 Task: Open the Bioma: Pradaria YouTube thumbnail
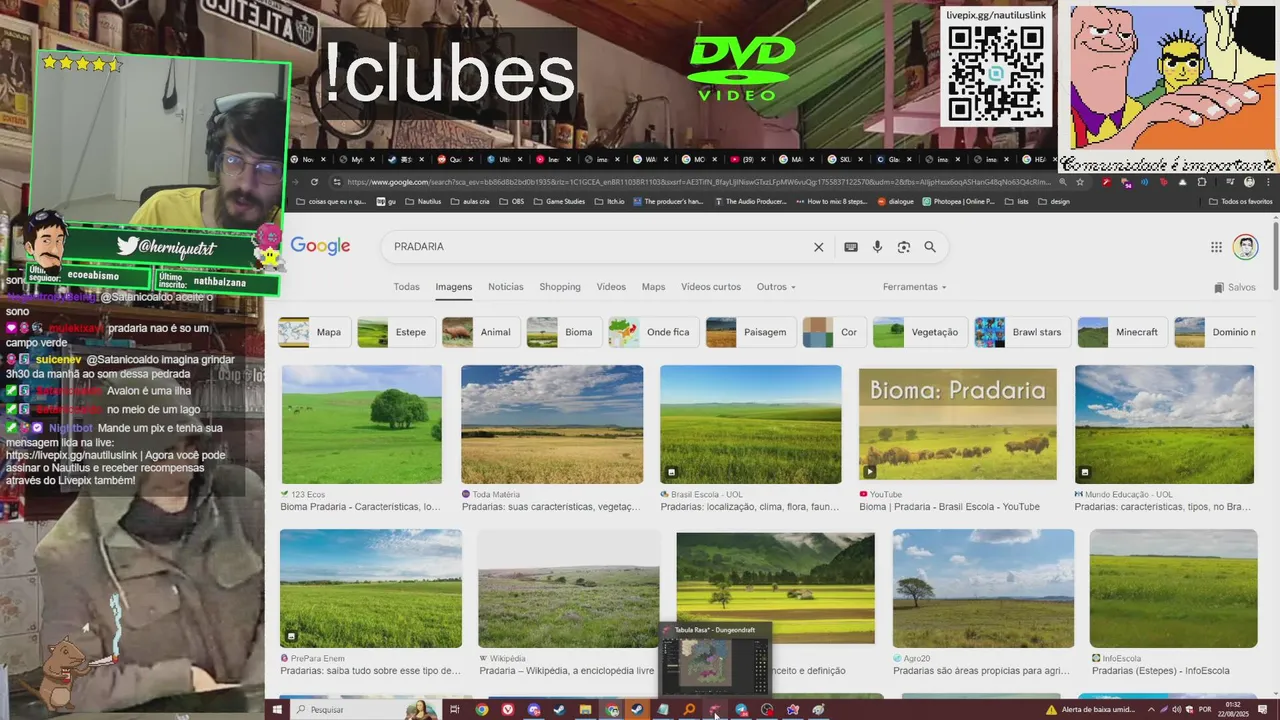pyautogui.click(x=958, y=425)
